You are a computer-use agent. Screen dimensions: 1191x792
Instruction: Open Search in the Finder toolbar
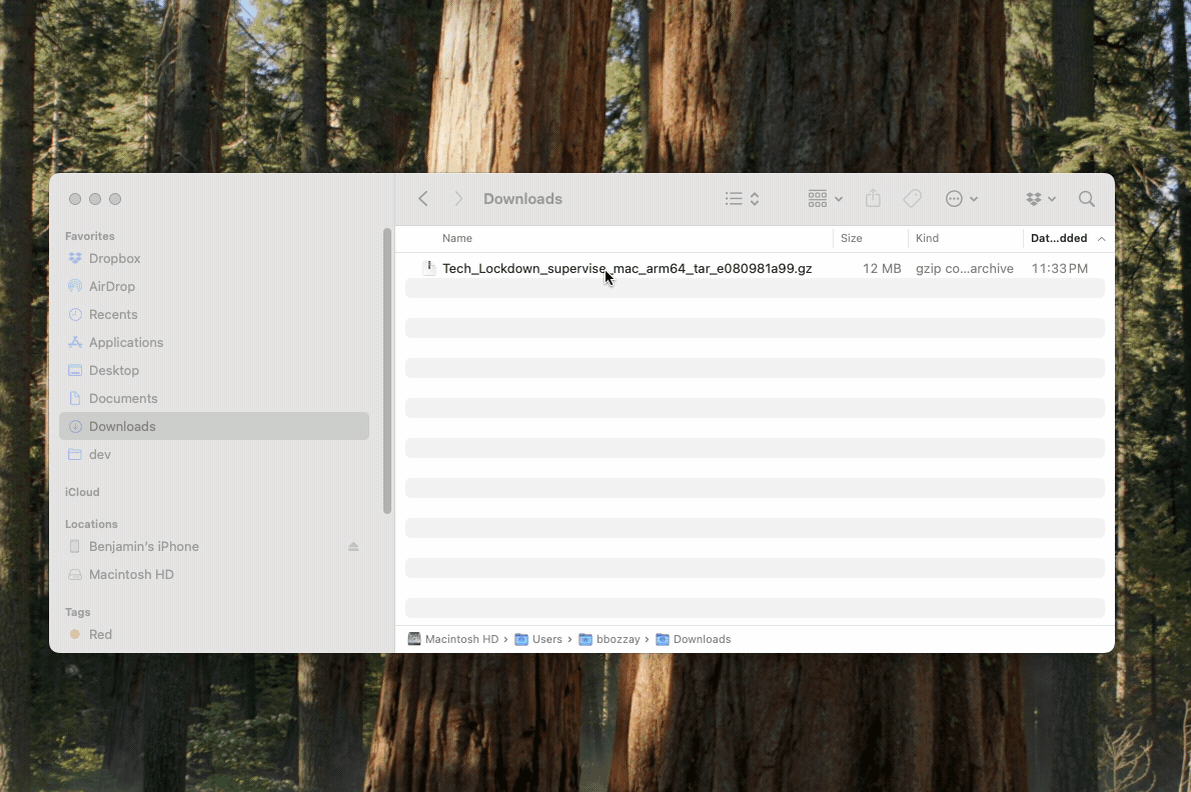click(x=1087, y=198)
